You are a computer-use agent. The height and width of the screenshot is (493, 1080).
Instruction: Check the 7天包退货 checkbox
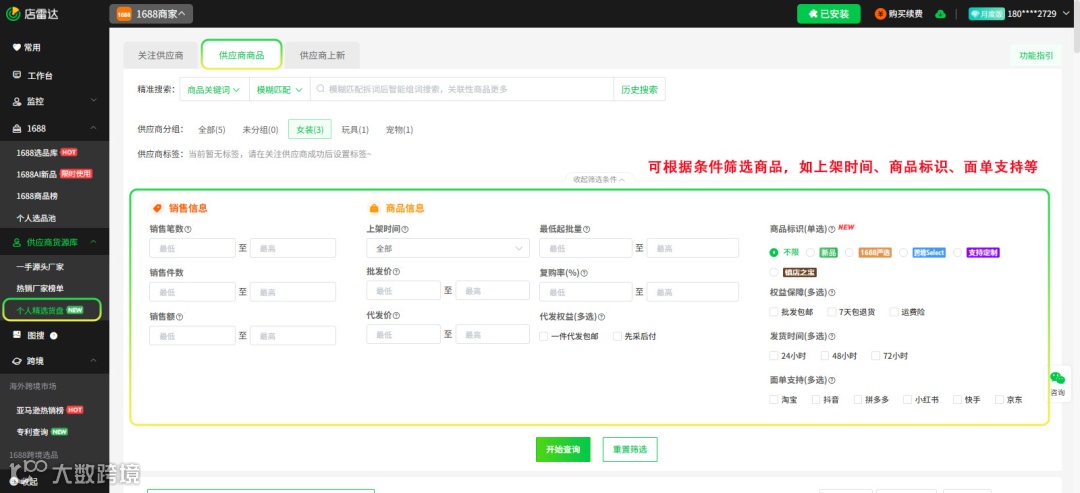click(832, 312)
